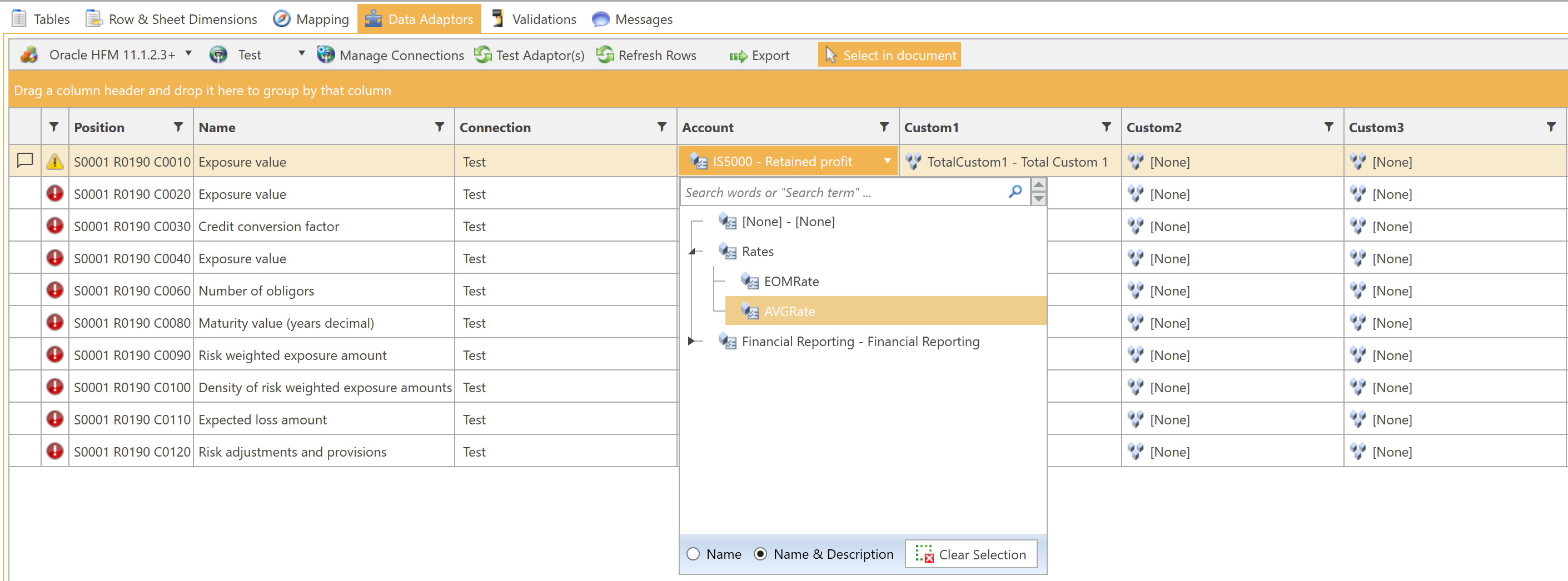
Task: Click Clear Selection button
Action: coord(971,554)
